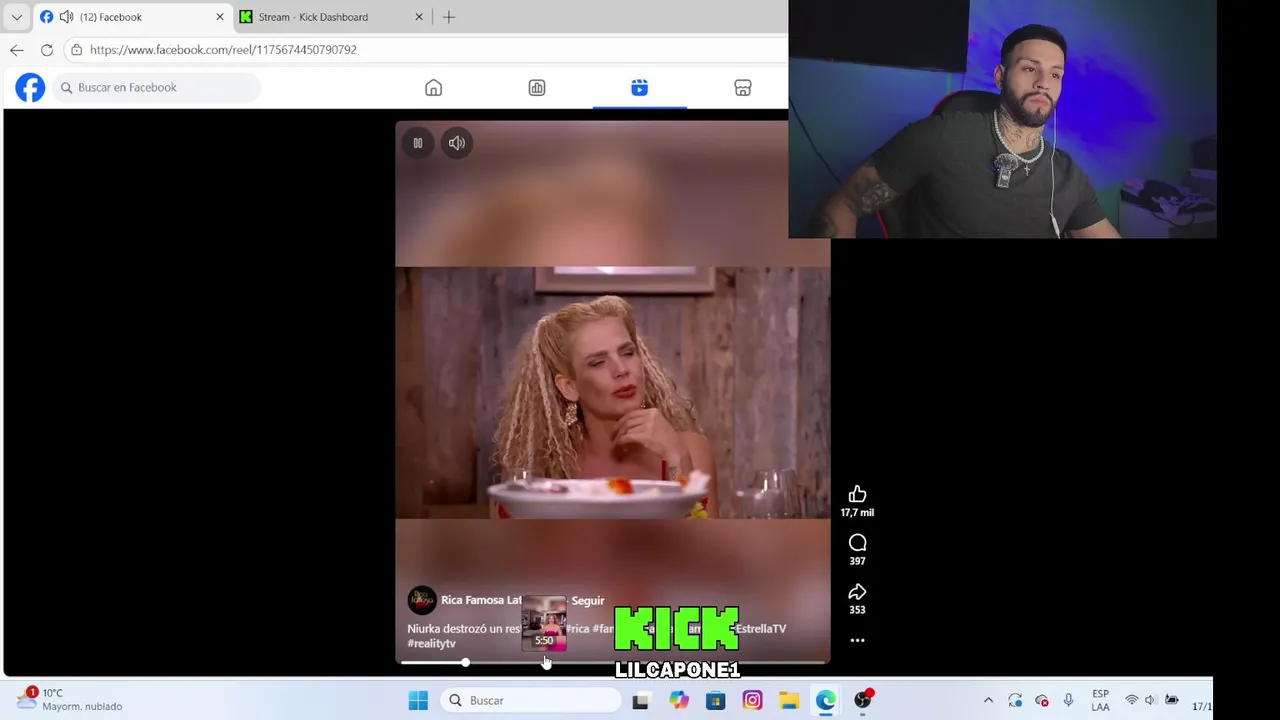Click the cloud tray icon with red mark
Image resolution: width=1280 pixels, height=720 pixels.
(x=1042, y=700)
